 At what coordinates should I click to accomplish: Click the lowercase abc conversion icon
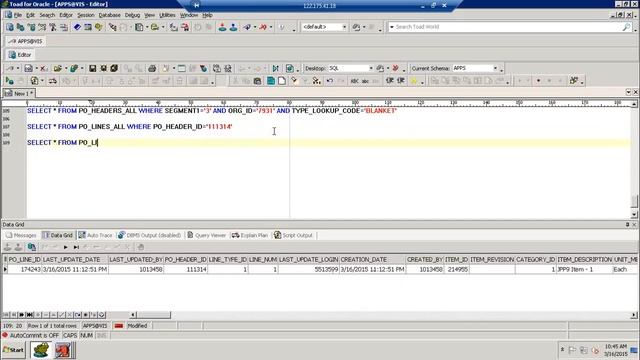(365, 81)
